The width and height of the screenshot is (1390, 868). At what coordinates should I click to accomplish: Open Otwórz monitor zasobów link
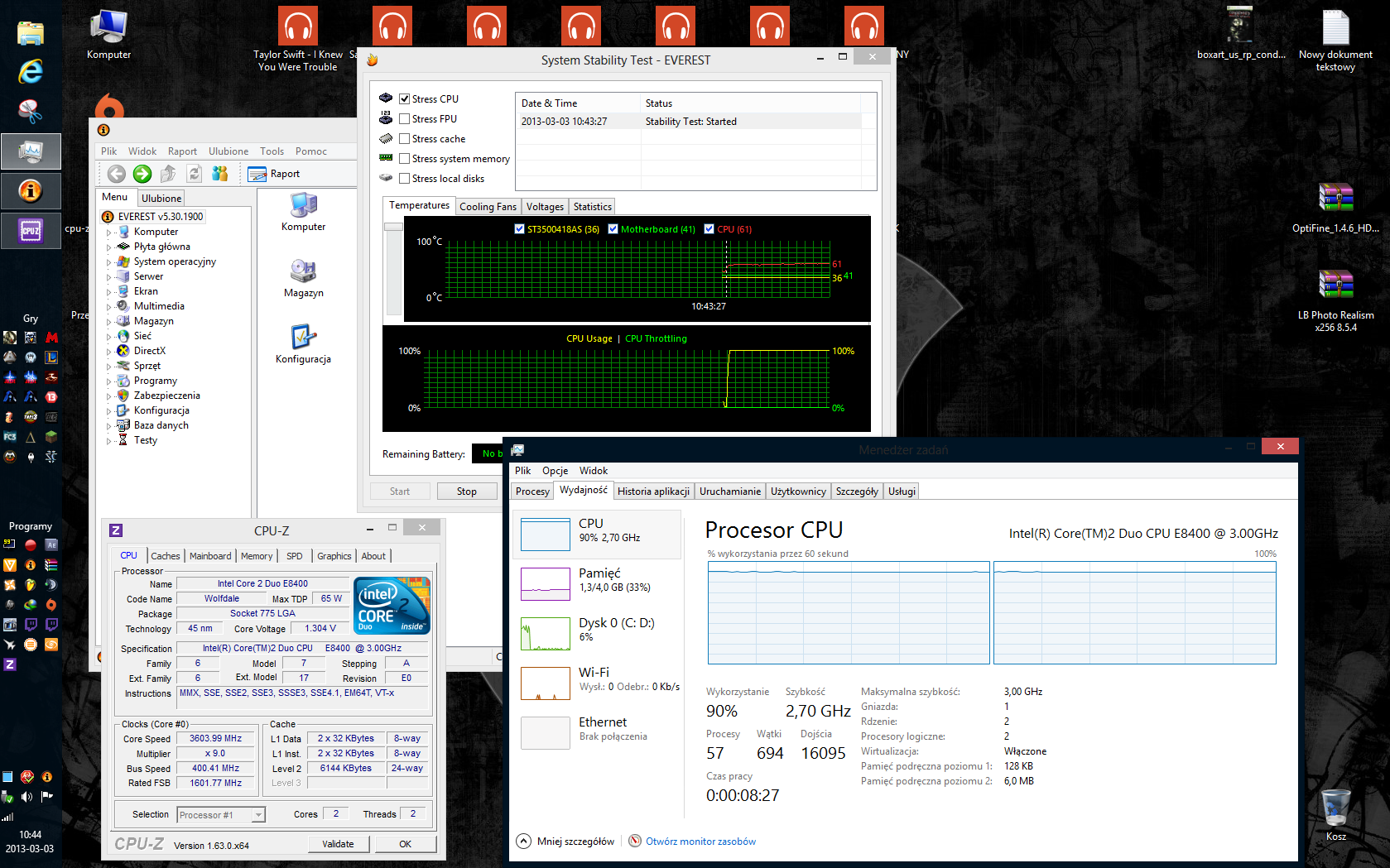click(x=700, y=842)
